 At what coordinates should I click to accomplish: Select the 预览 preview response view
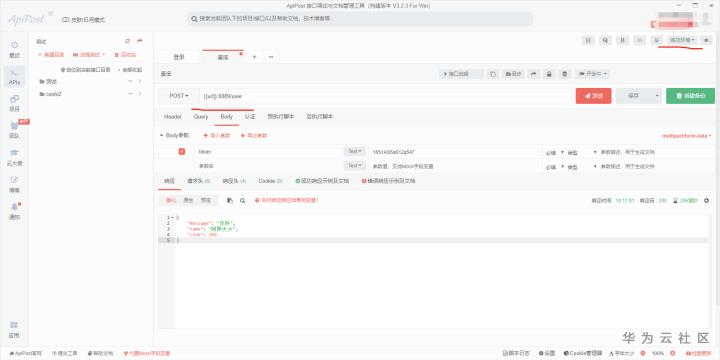click(206, 201)
